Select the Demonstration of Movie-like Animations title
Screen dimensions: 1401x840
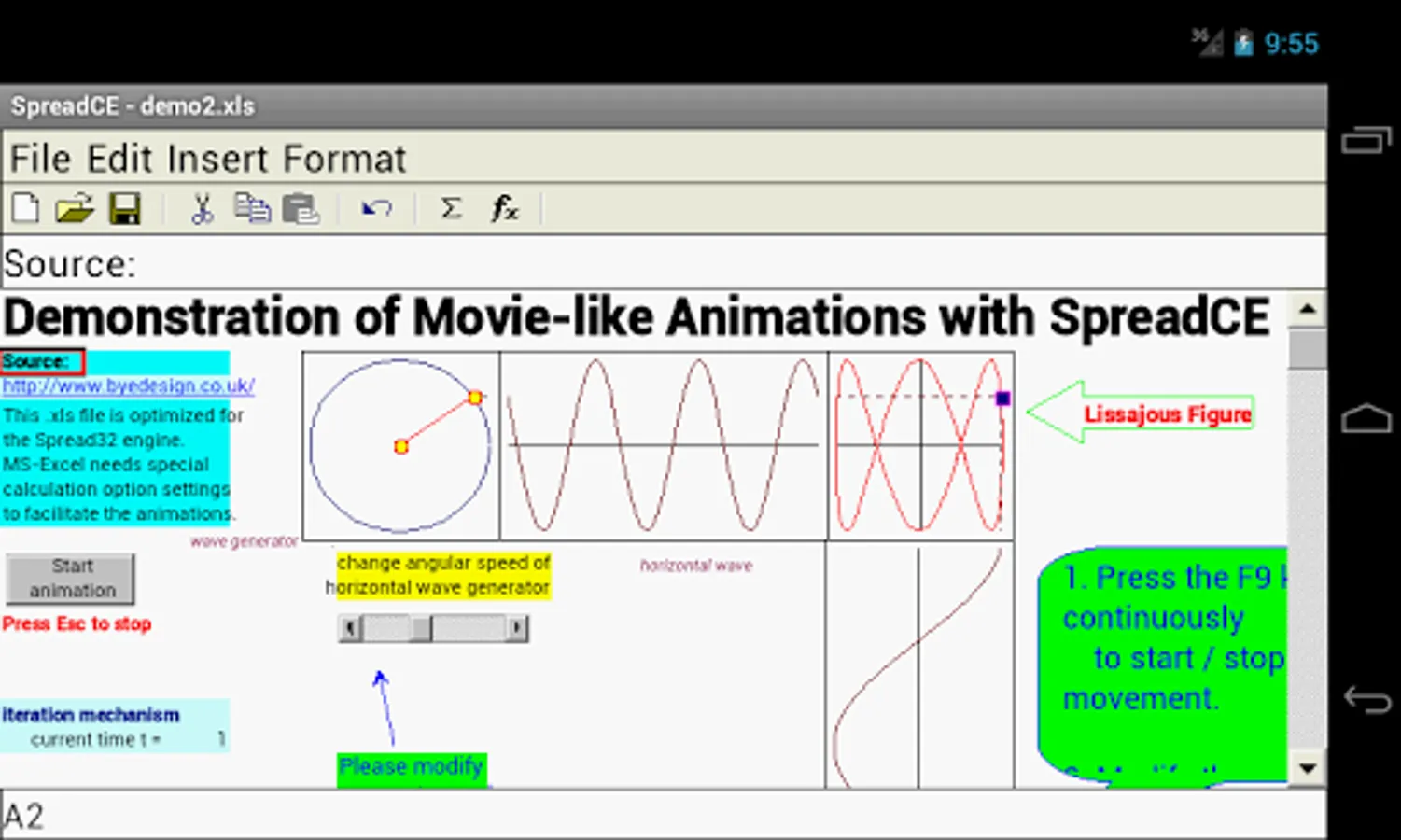(637, 317)
